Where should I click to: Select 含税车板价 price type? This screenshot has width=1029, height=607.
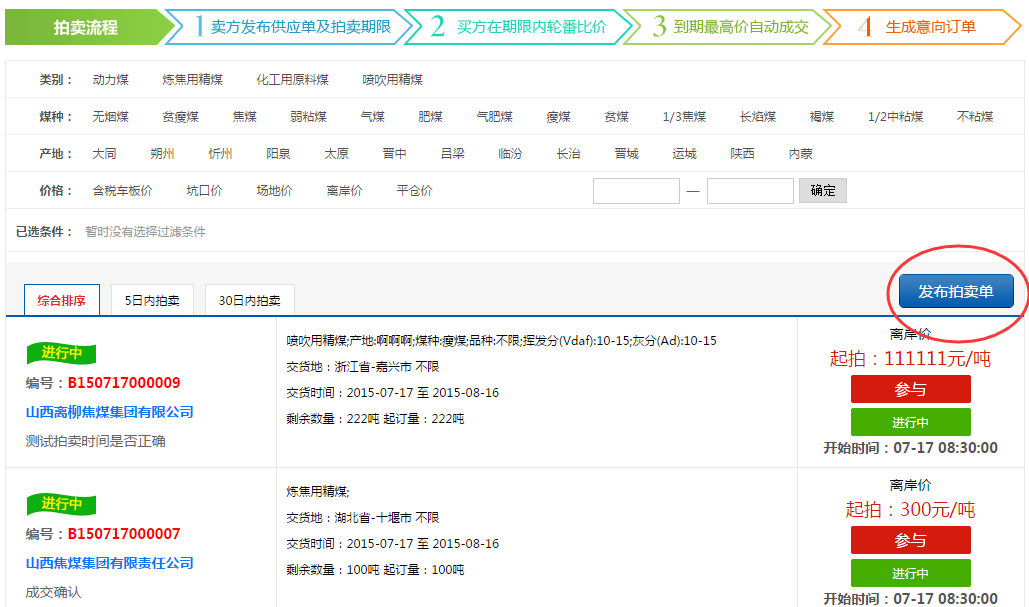point(122,191)
